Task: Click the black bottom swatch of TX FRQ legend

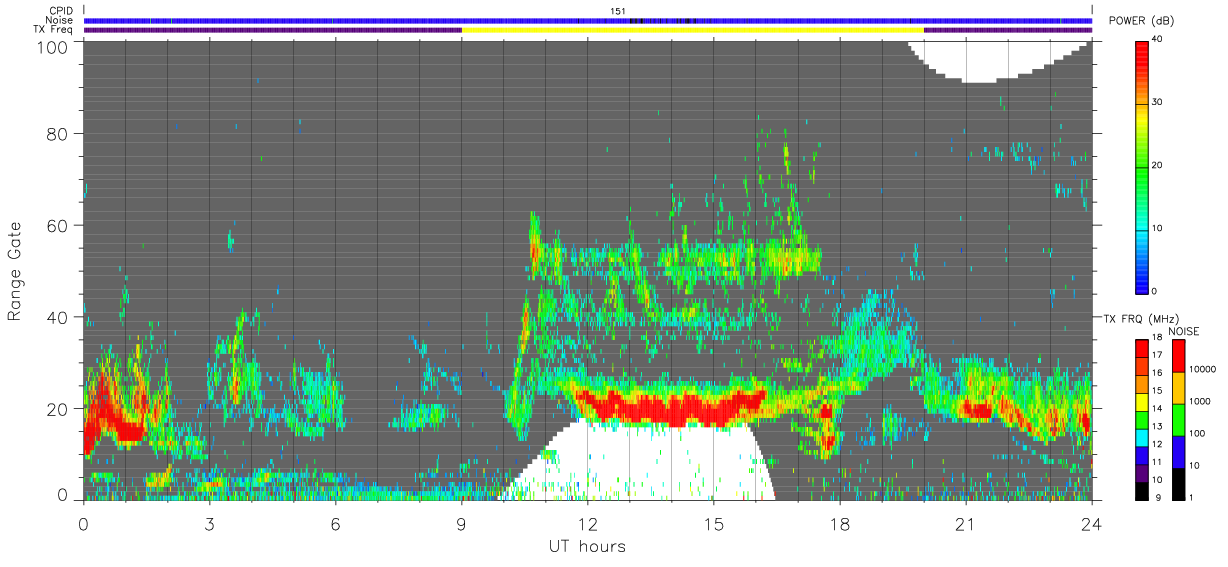Action: (1141, 492)
